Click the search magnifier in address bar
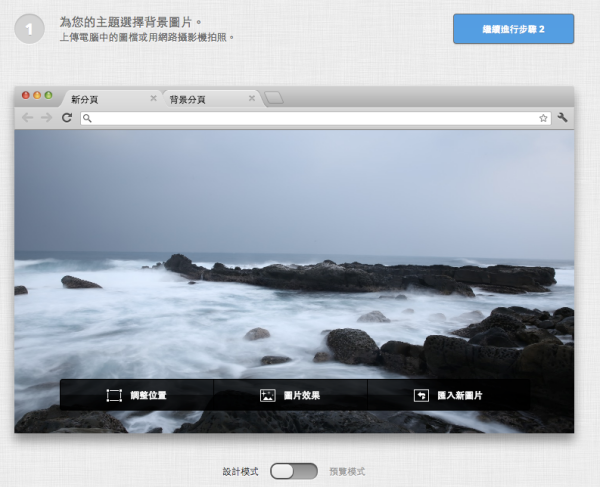Image resolution: width=600 pixels, height=487 pixels. pyautogui.click(x=87, y=118)
